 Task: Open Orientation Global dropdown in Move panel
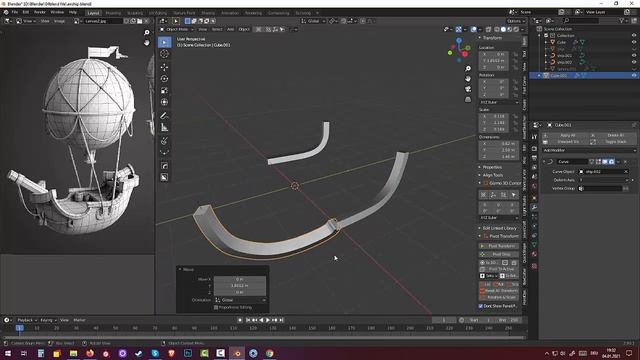(x=240, y=300)
